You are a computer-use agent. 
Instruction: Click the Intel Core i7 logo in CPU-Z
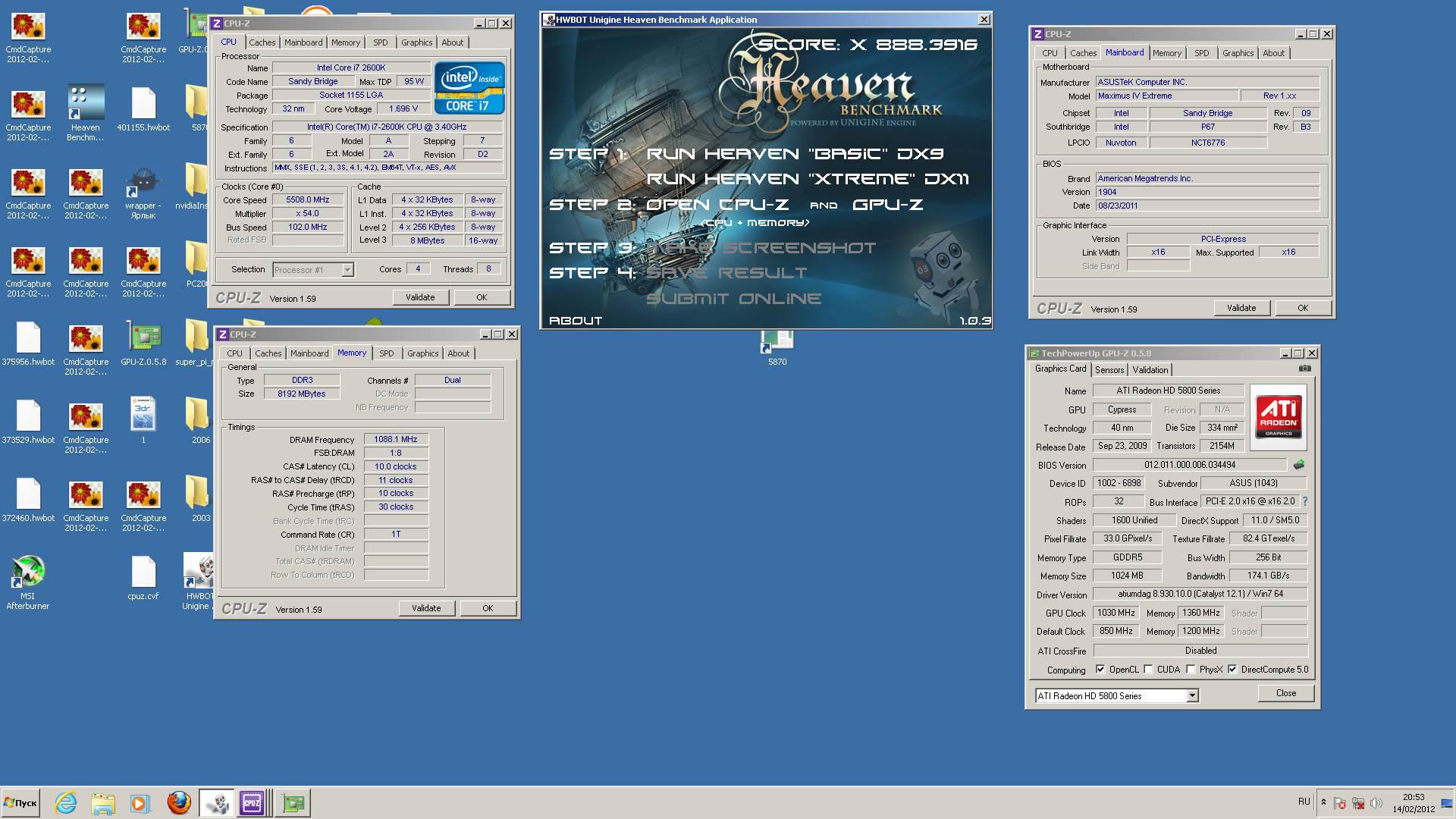pyautogui.click(x=469, y=89)
